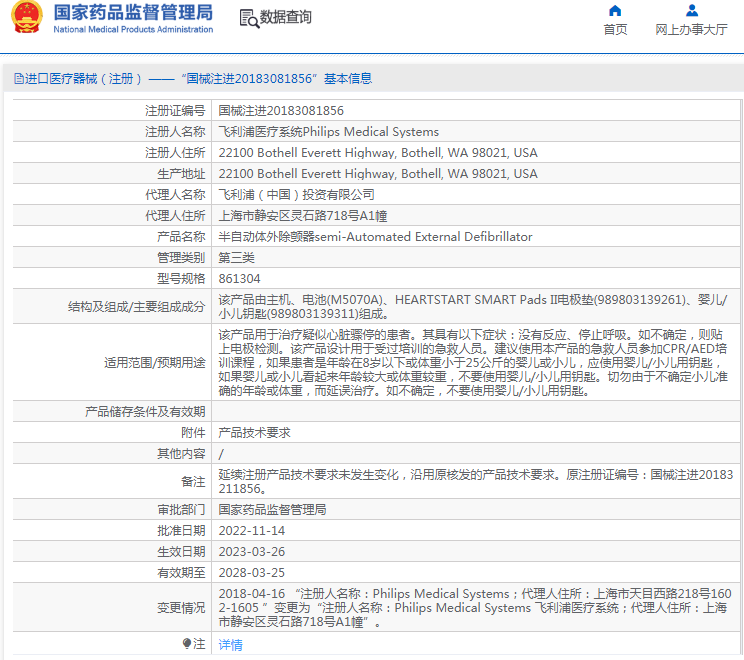Click the 国家药品监督管理局 site title
Screen dimensions: 744x660
(132, 13)
